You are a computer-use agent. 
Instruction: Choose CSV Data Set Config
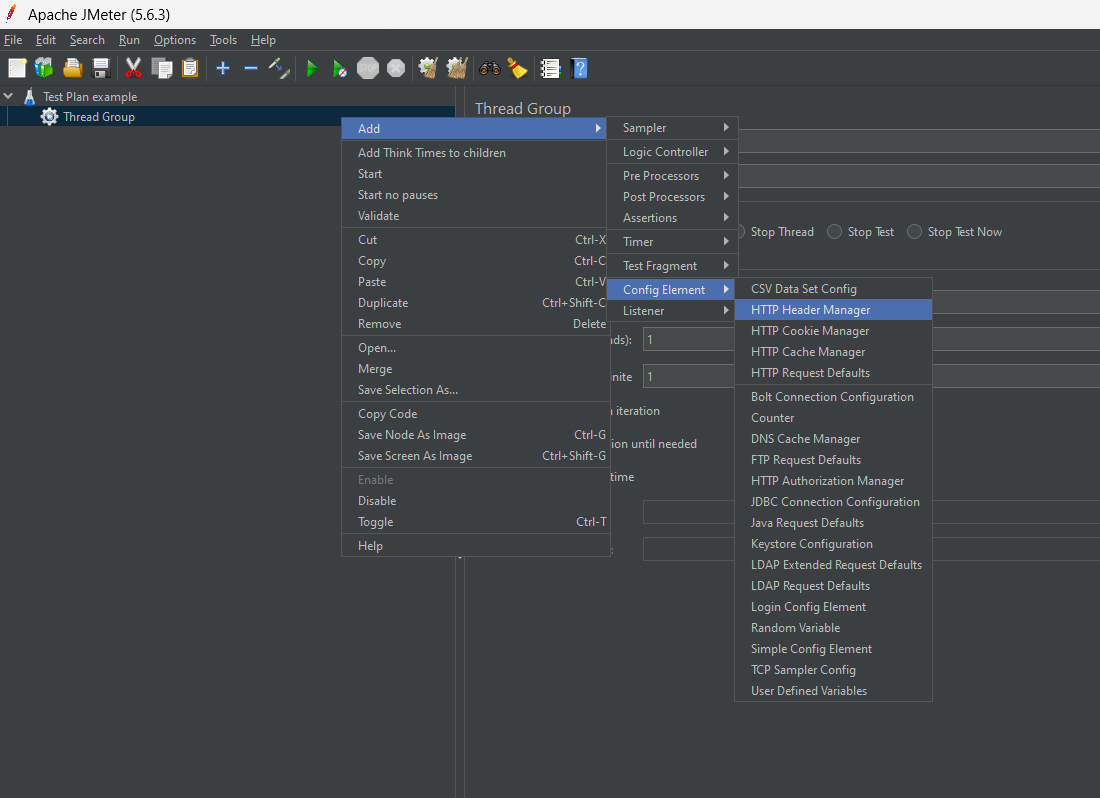pos(833,288)
